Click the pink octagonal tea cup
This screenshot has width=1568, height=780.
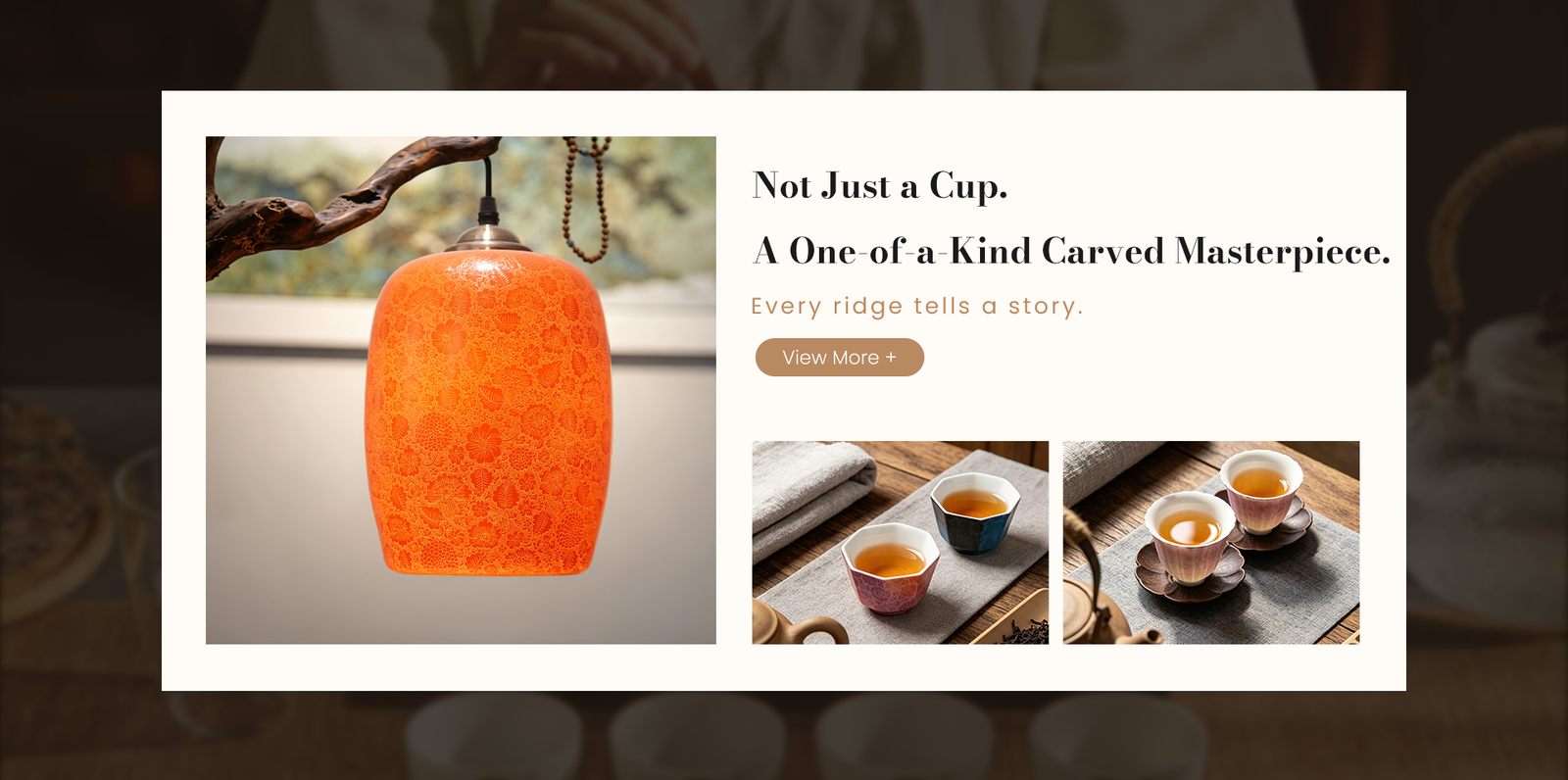(891, 567)
